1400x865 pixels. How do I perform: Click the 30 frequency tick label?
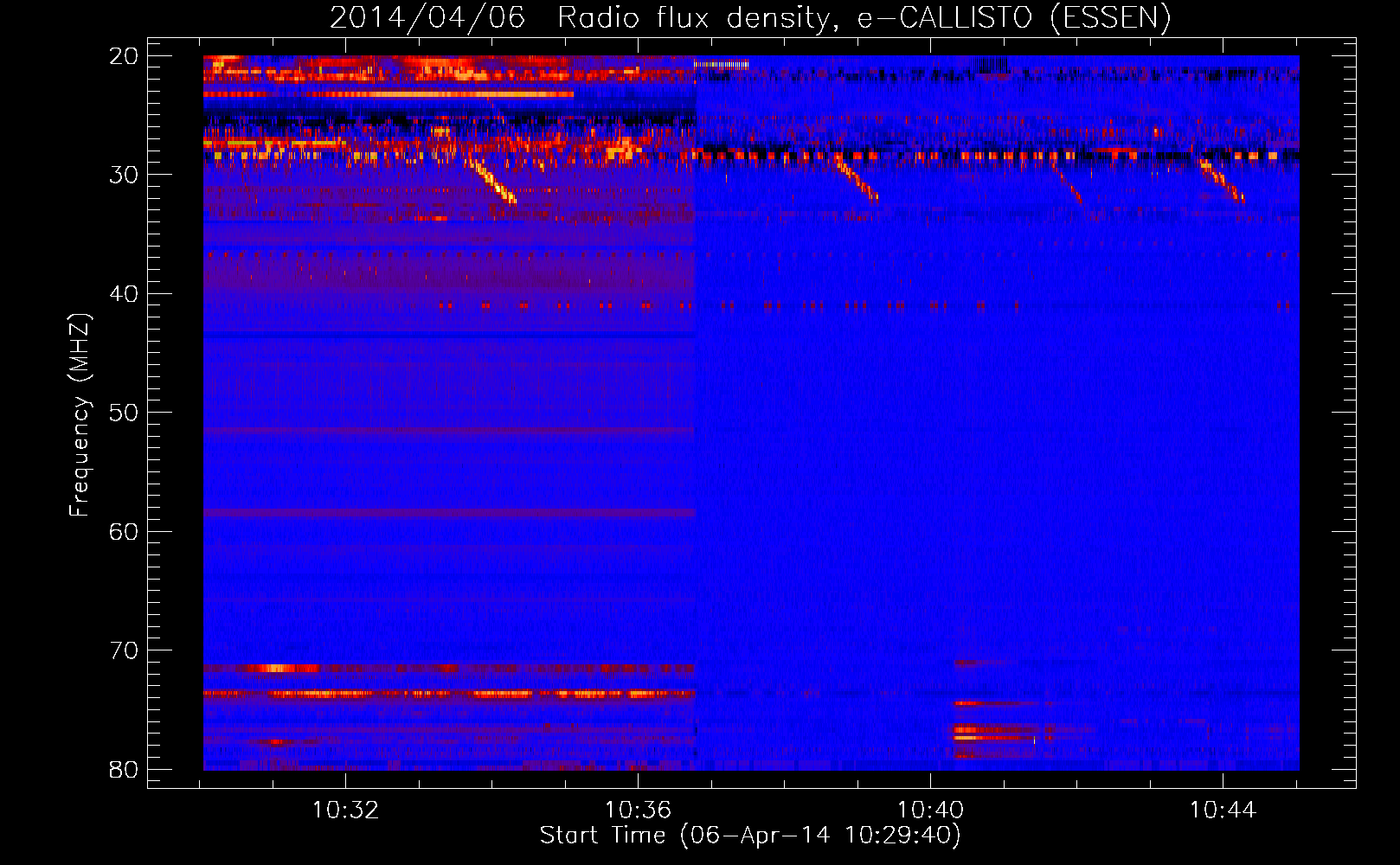tap(124, 175)
